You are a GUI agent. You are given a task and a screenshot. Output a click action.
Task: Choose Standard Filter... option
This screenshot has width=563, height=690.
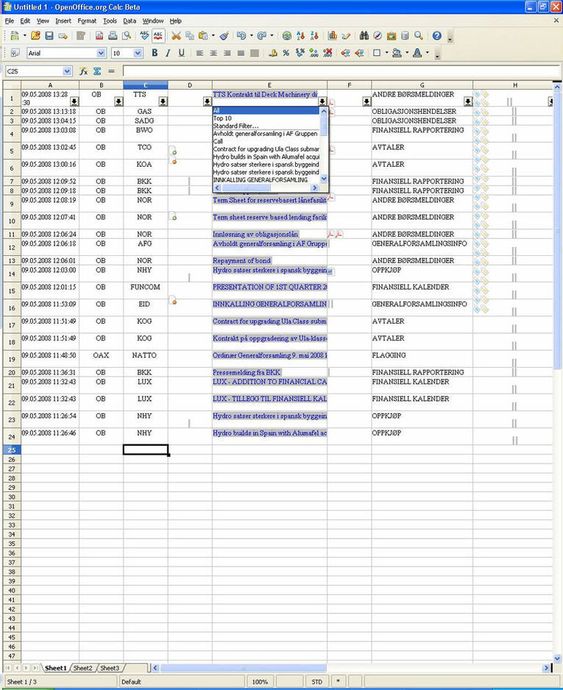[236, 126]
